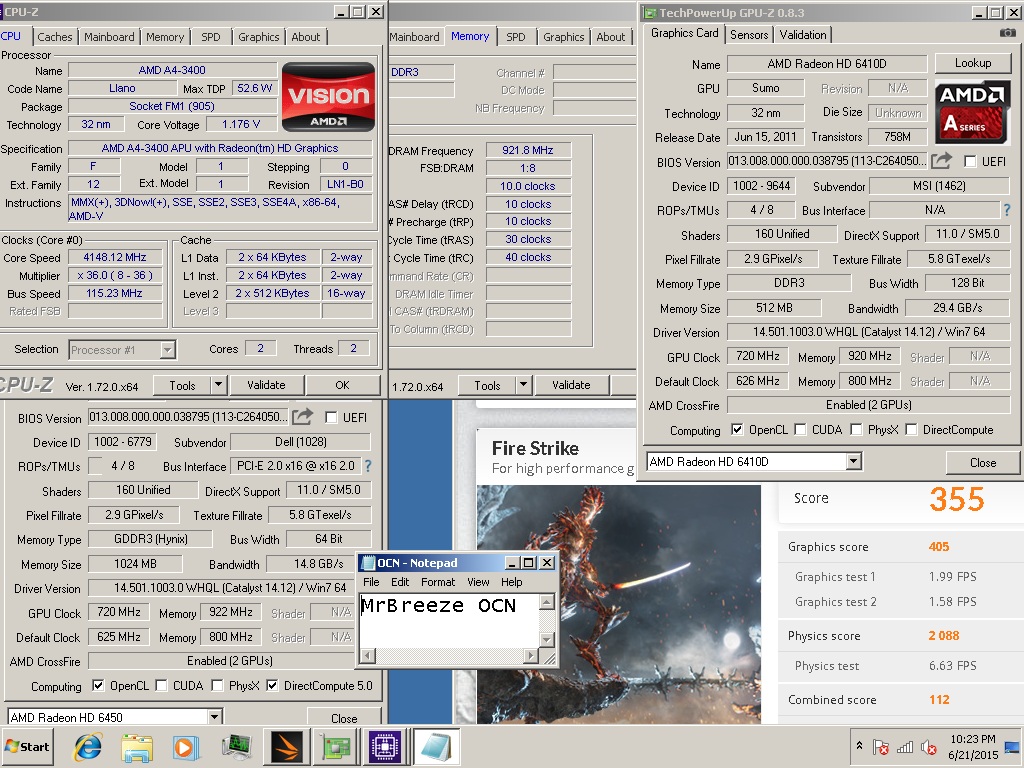Open the Sensors tab in GPU-Z
This screenshot has width=1024, height=768.
(x=748, y=35)
